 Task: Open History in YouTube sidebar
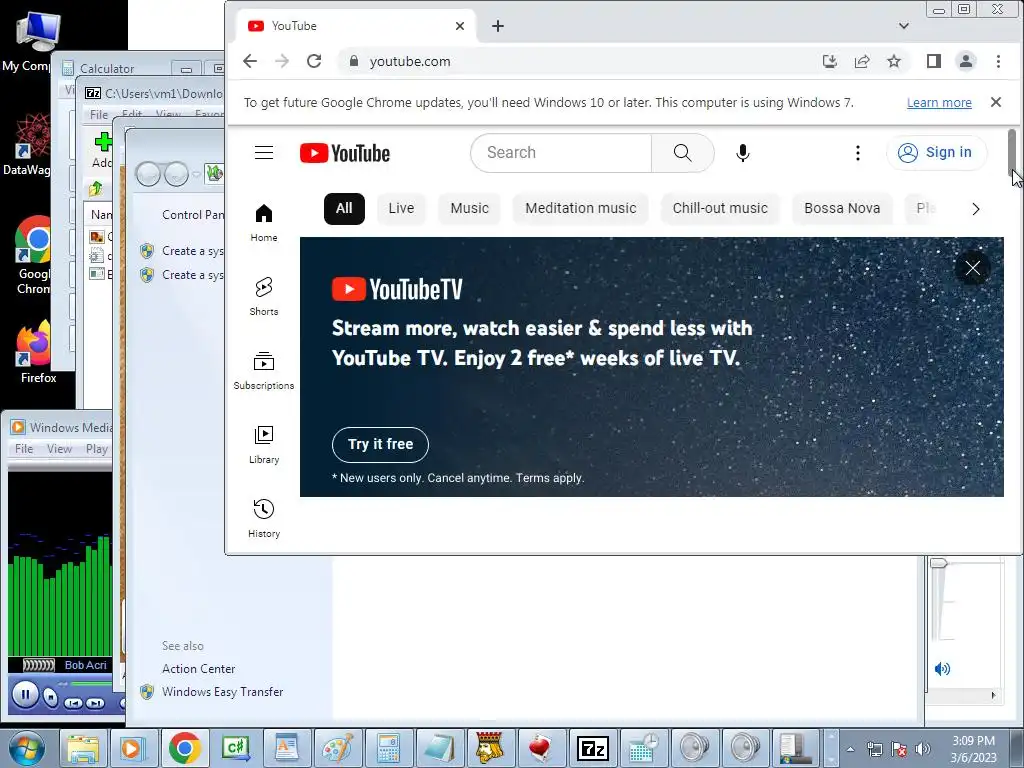click(x=264, y=519)
